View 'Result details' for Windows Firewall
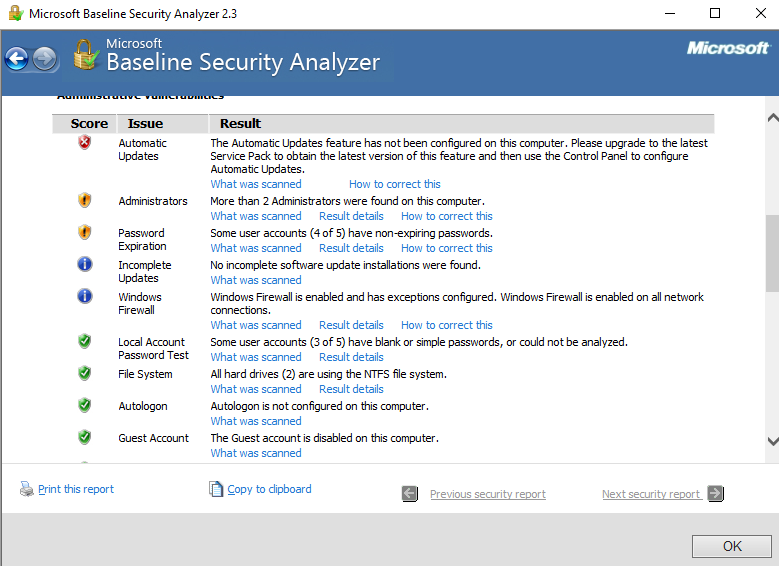The image size is (779, 566). tap(351, 325)
